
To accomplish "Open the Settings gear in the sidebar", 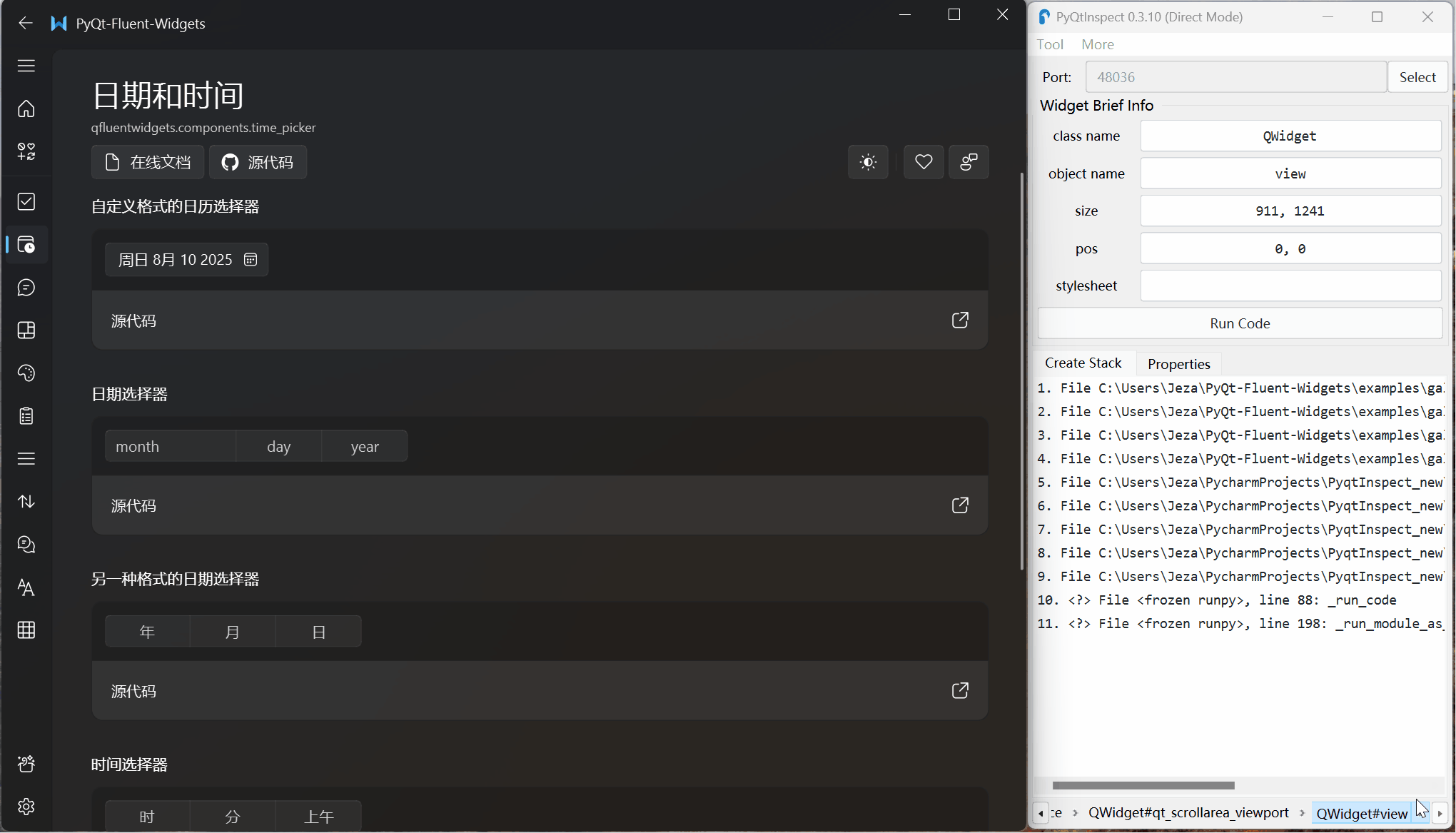I will (26, 807).
